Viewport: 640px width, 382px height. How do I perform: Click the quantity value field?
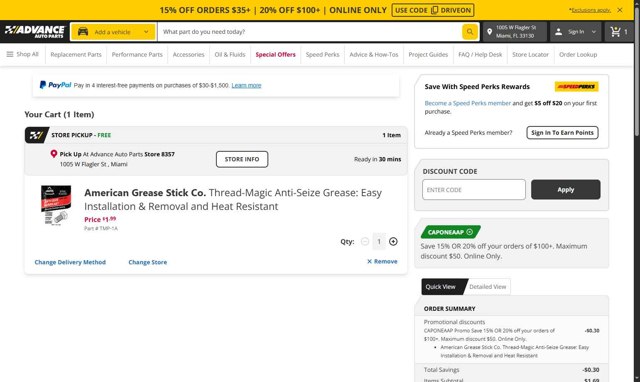coord(379,242)
